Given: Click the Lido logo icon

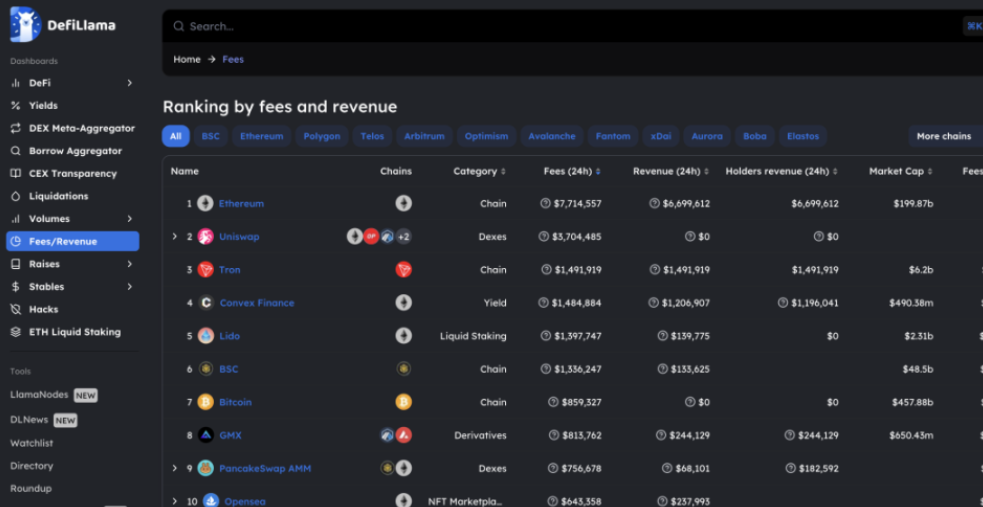Looking at the screenshot, I should tap(205, 336).
